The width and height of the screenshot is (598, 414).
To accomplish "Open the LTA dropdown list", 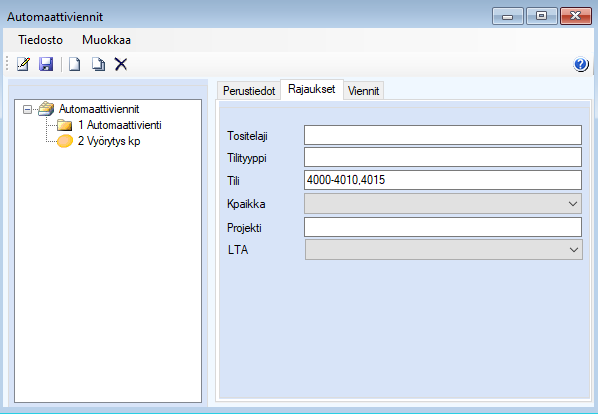I will pyautogui.click(x=444, y=250).
